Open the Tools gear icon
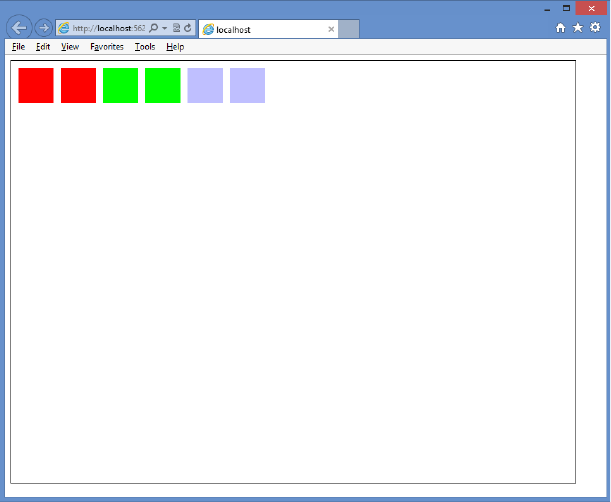Image resolution: width=611 pixels, height=502 pixels. [595, 27]
